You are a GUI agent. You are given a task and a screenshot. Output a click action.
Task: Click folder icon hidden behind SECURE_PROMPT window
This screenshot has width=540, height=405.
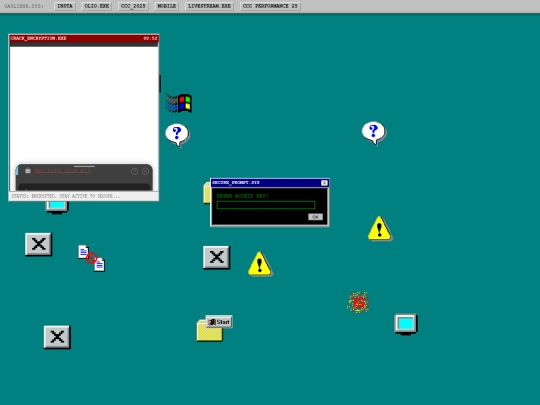click(207, 193)
